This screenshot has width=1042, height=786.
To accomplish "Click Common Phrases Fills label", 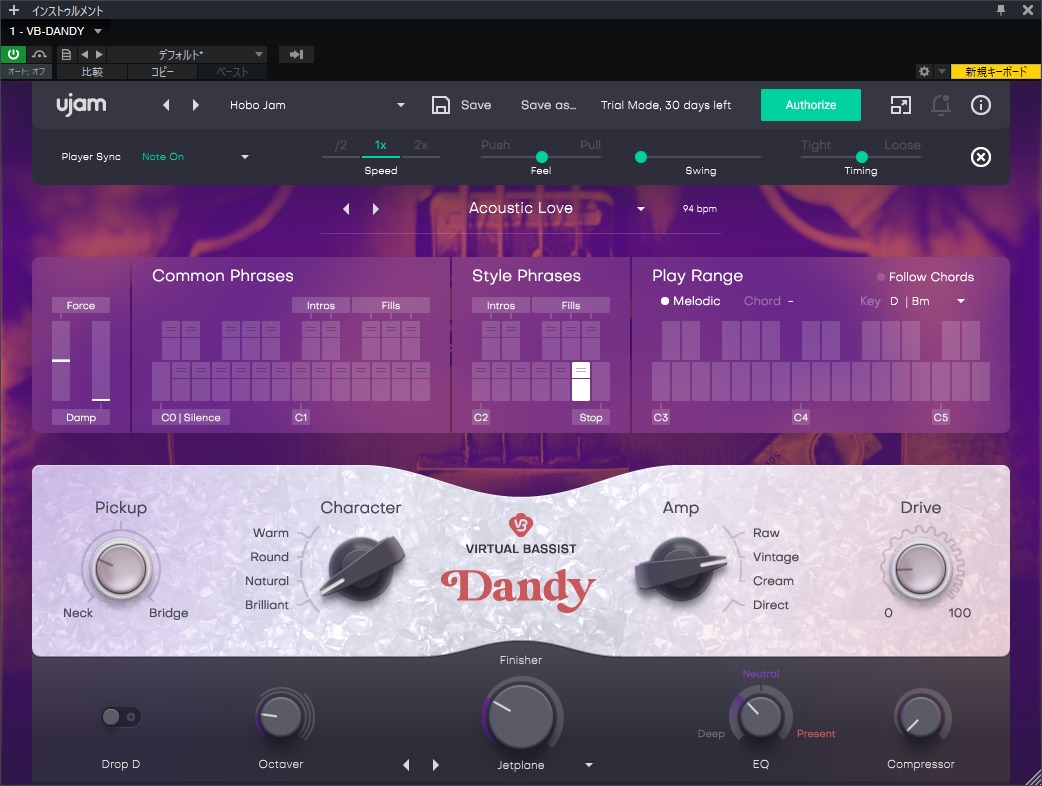I will [391, 306].
